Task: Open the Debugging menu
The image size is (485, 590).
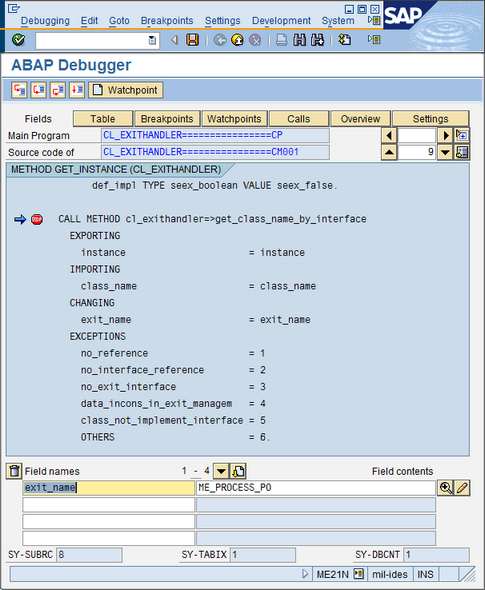Action: point(45,21)
